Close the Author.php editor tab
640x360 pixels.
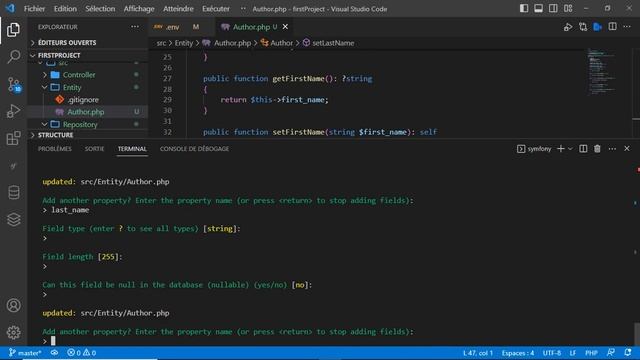285,27
